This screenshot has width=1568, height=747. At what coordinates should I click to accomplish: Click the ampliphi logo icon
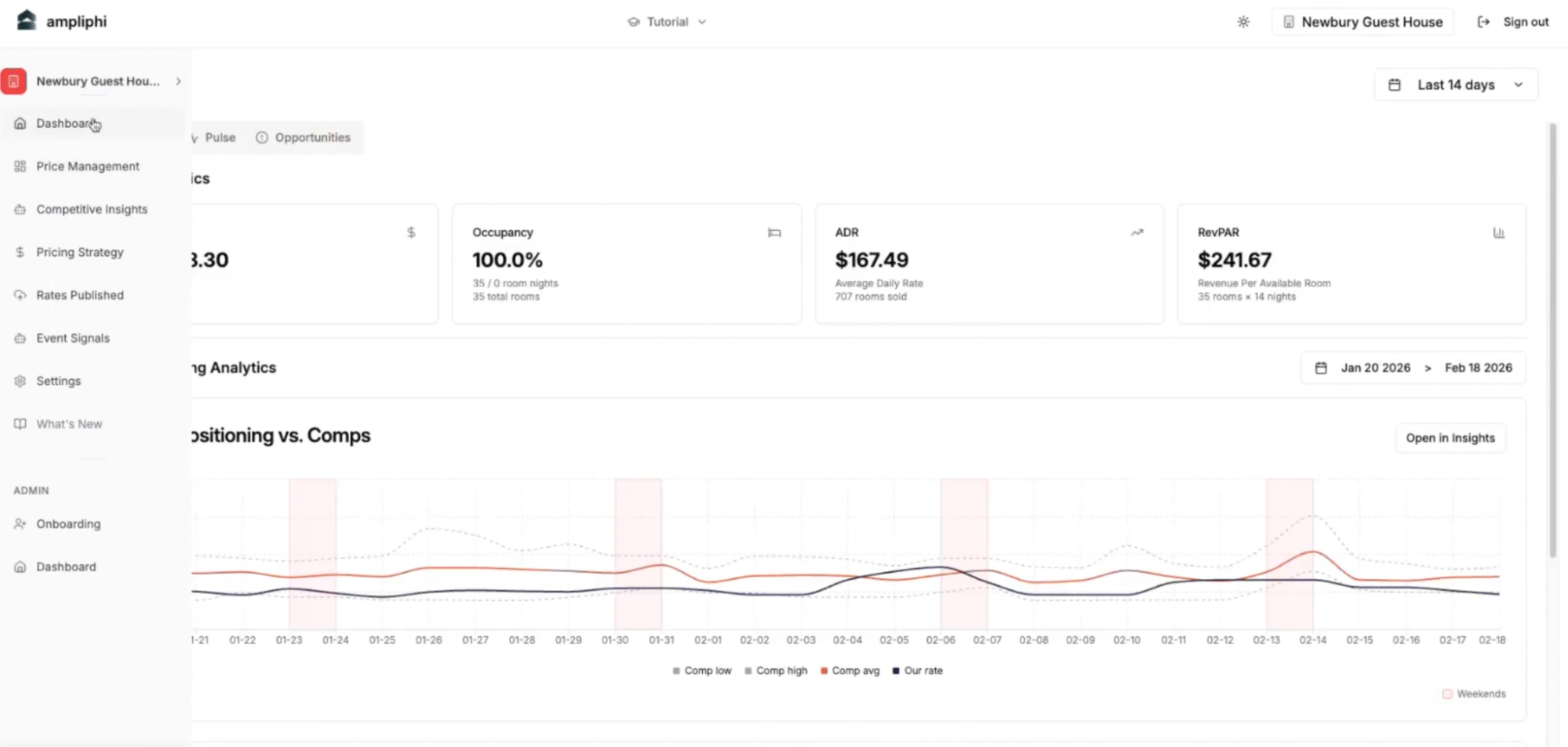click(x=26, y=20)
